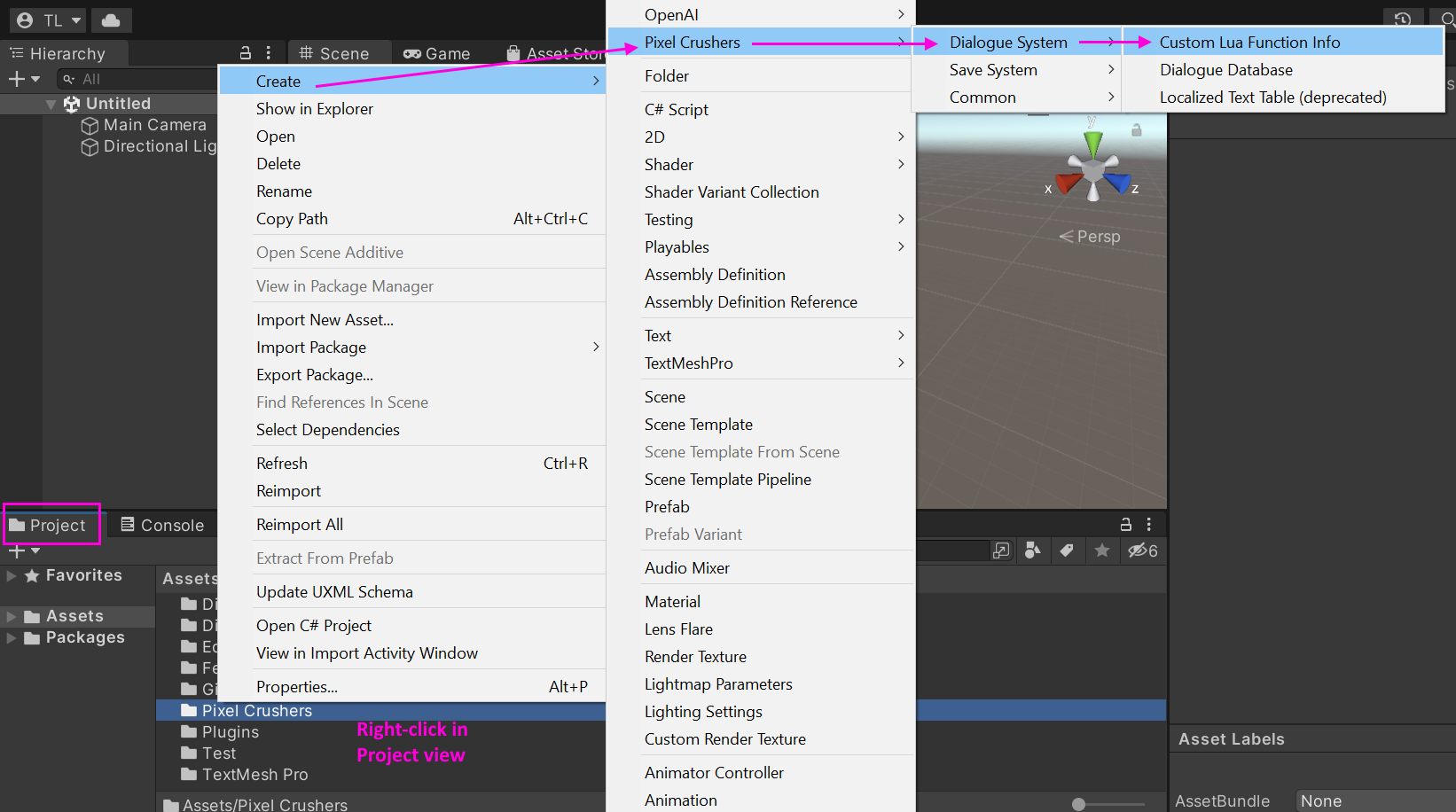This screenshot has width=1456, height=812.
Task: Toggle hidden packages visibility eye icon
Action: [x=1142, y=550]
